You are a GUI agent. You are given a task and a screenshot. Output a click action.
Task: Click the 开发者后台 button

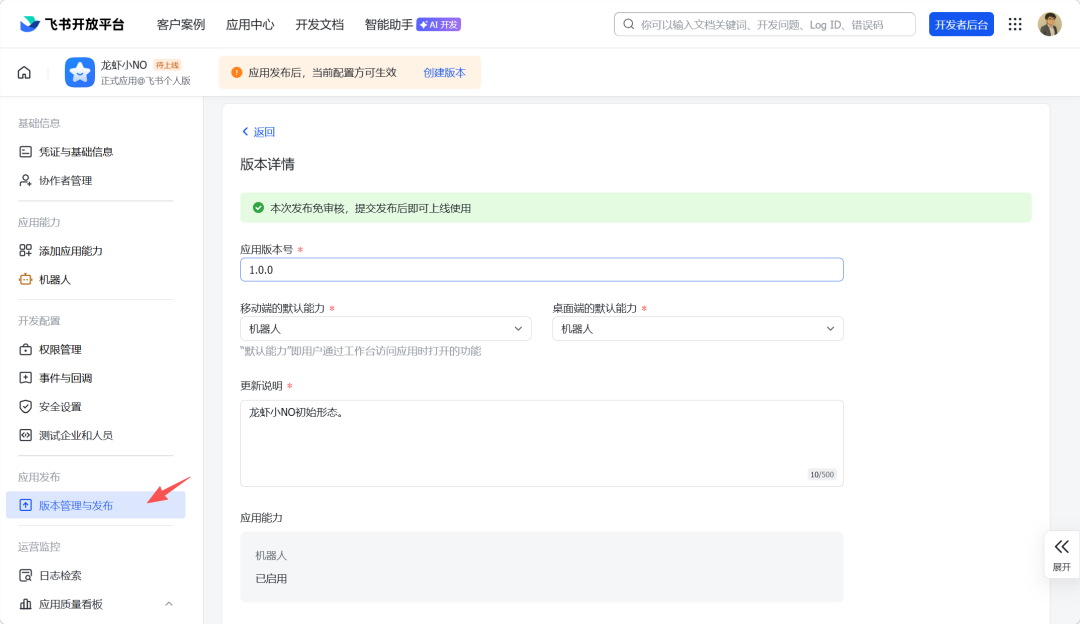[x=961, y=24]
